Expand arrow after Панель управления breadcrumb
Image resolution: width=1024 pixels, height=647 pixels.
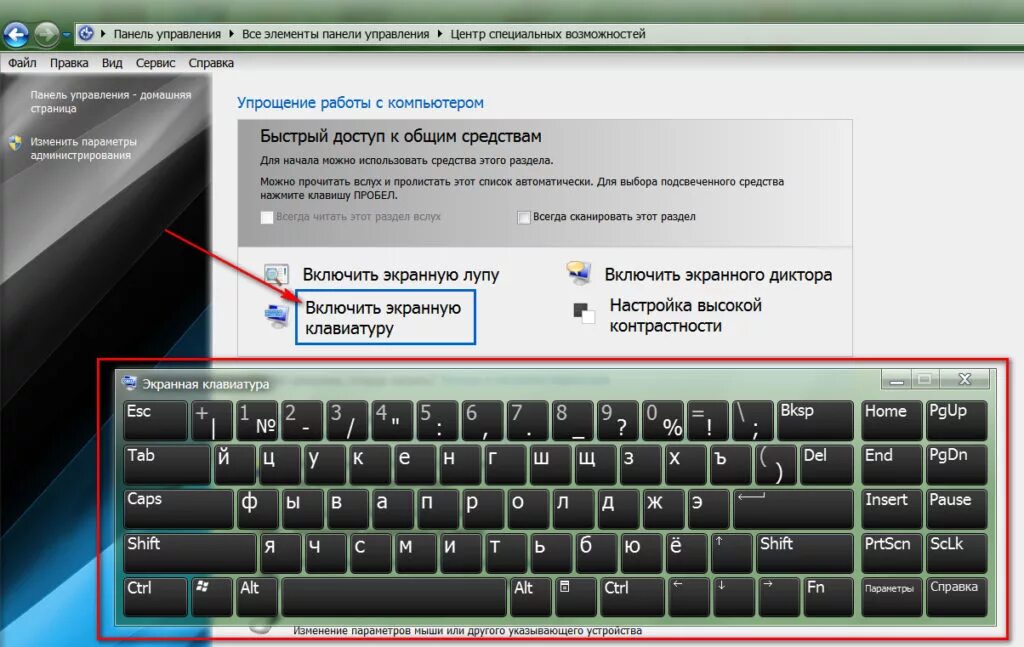pos(231,34)
